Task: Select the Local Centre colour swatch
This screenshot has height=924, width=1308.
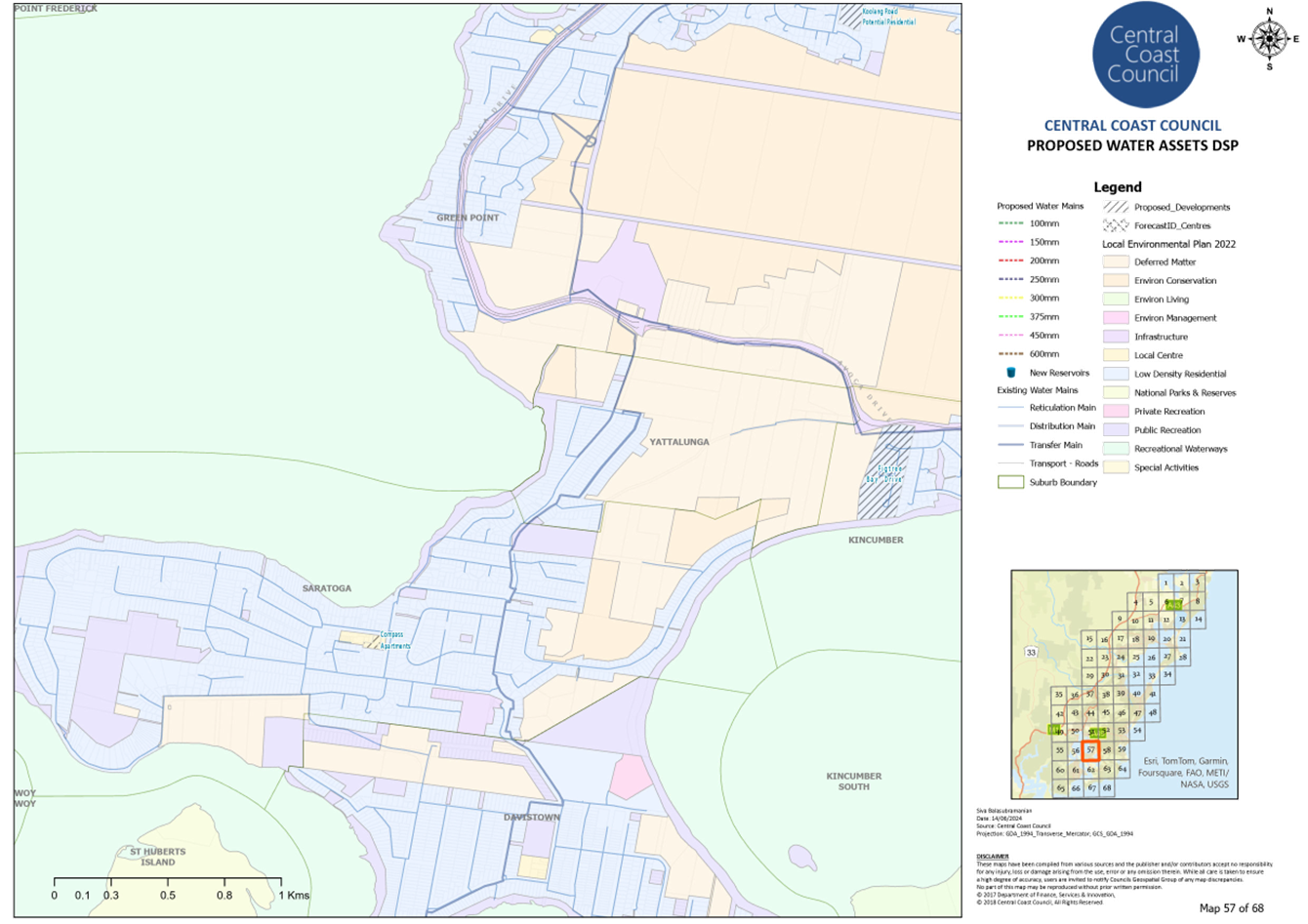Action: click(x=1116, y=355)
